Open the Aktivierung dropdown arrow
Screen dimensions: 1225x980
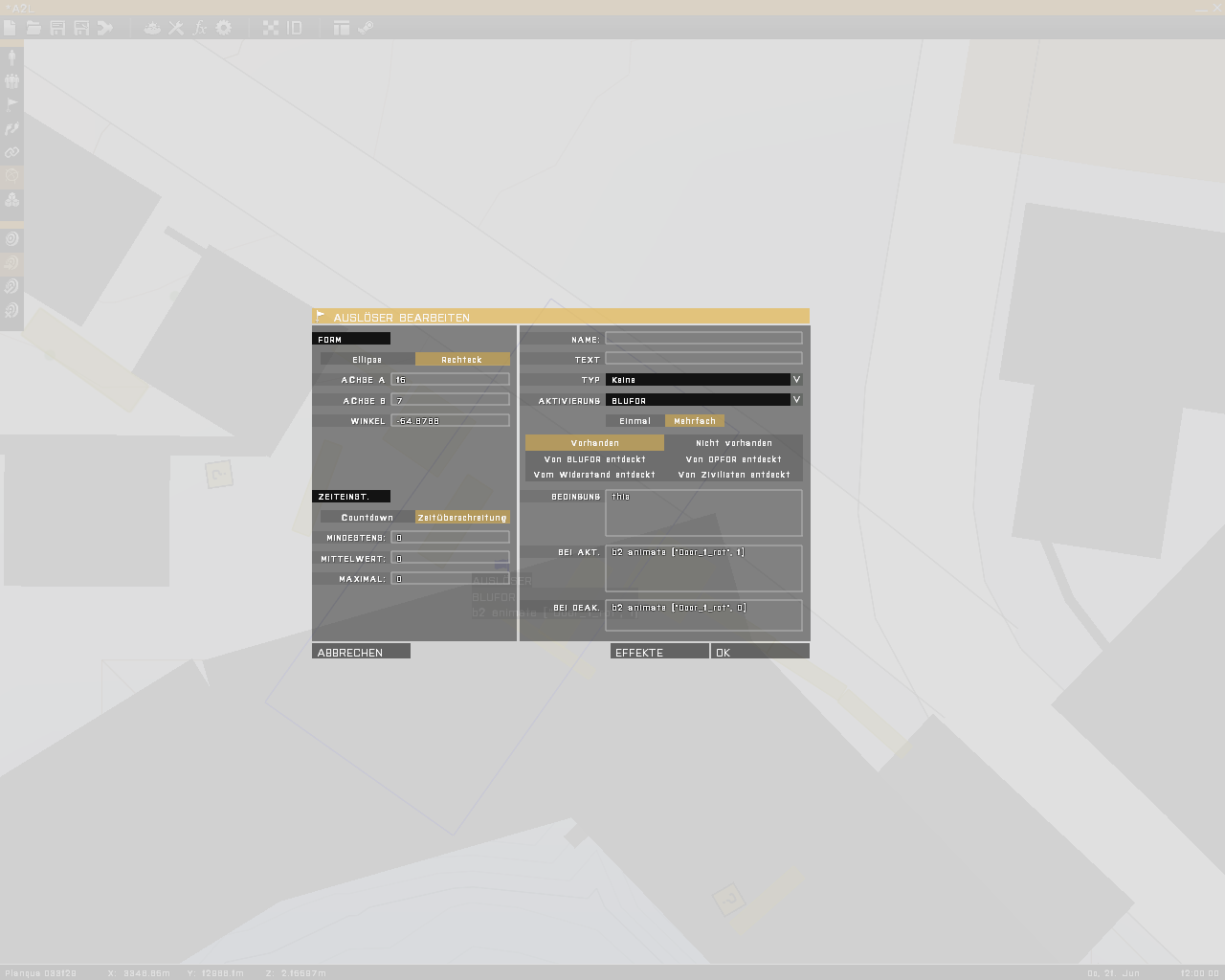coord(796,400)
